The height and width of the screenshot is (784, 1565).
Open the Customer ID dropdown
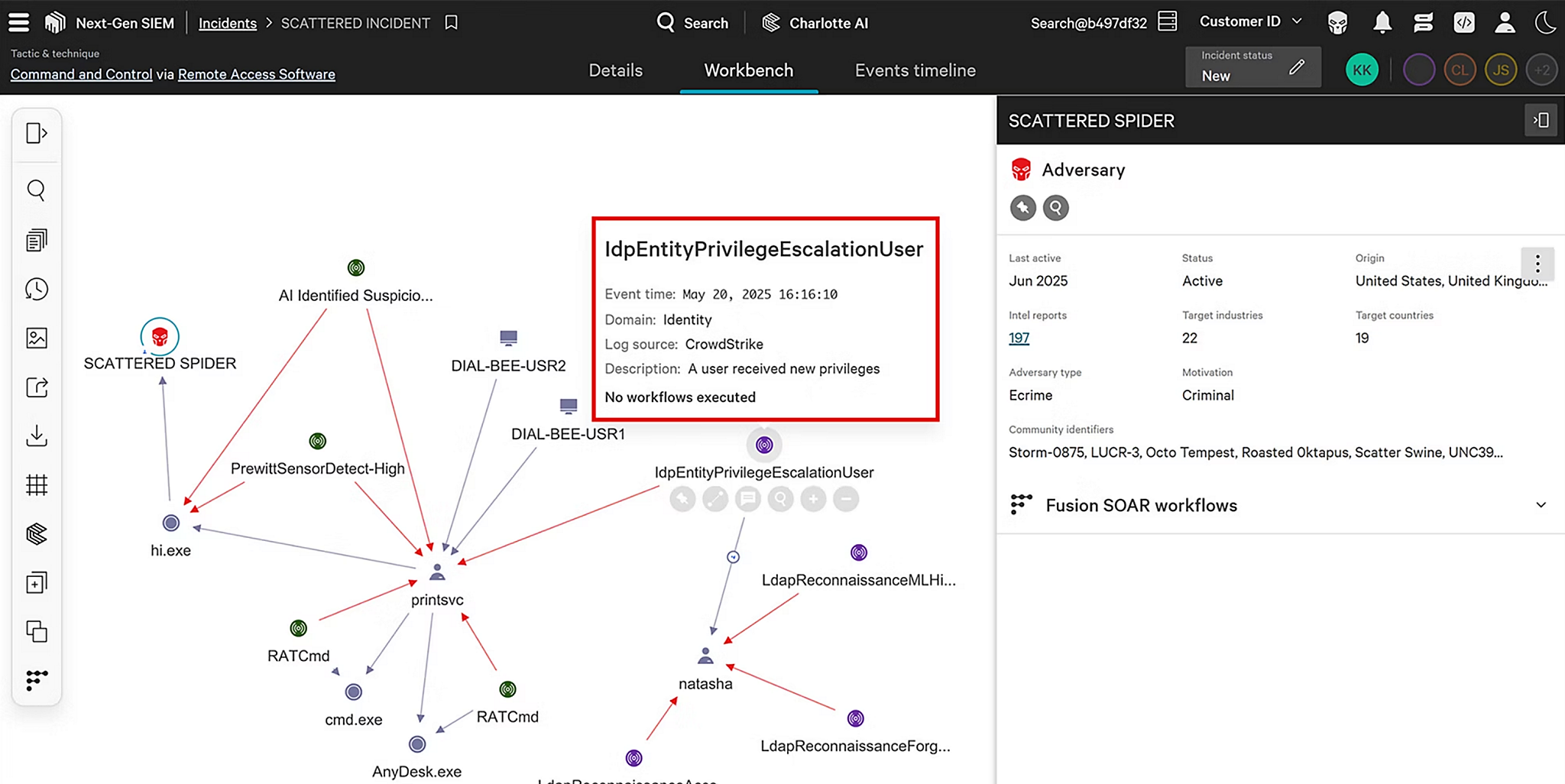pyautogui.click(x=1250, y=21)
